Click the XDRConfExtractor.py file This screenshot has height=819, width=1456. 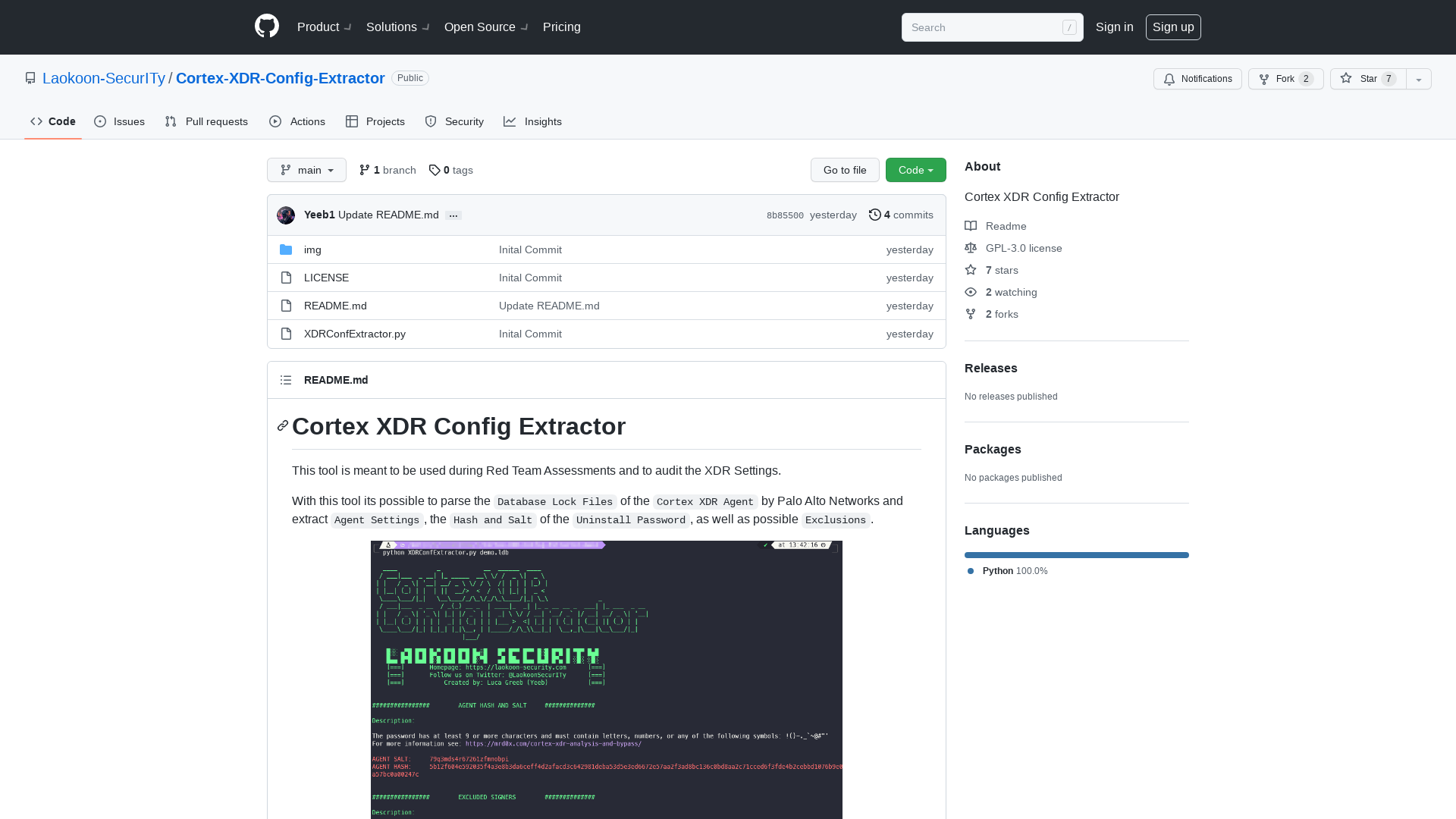[x=354, y=333]
